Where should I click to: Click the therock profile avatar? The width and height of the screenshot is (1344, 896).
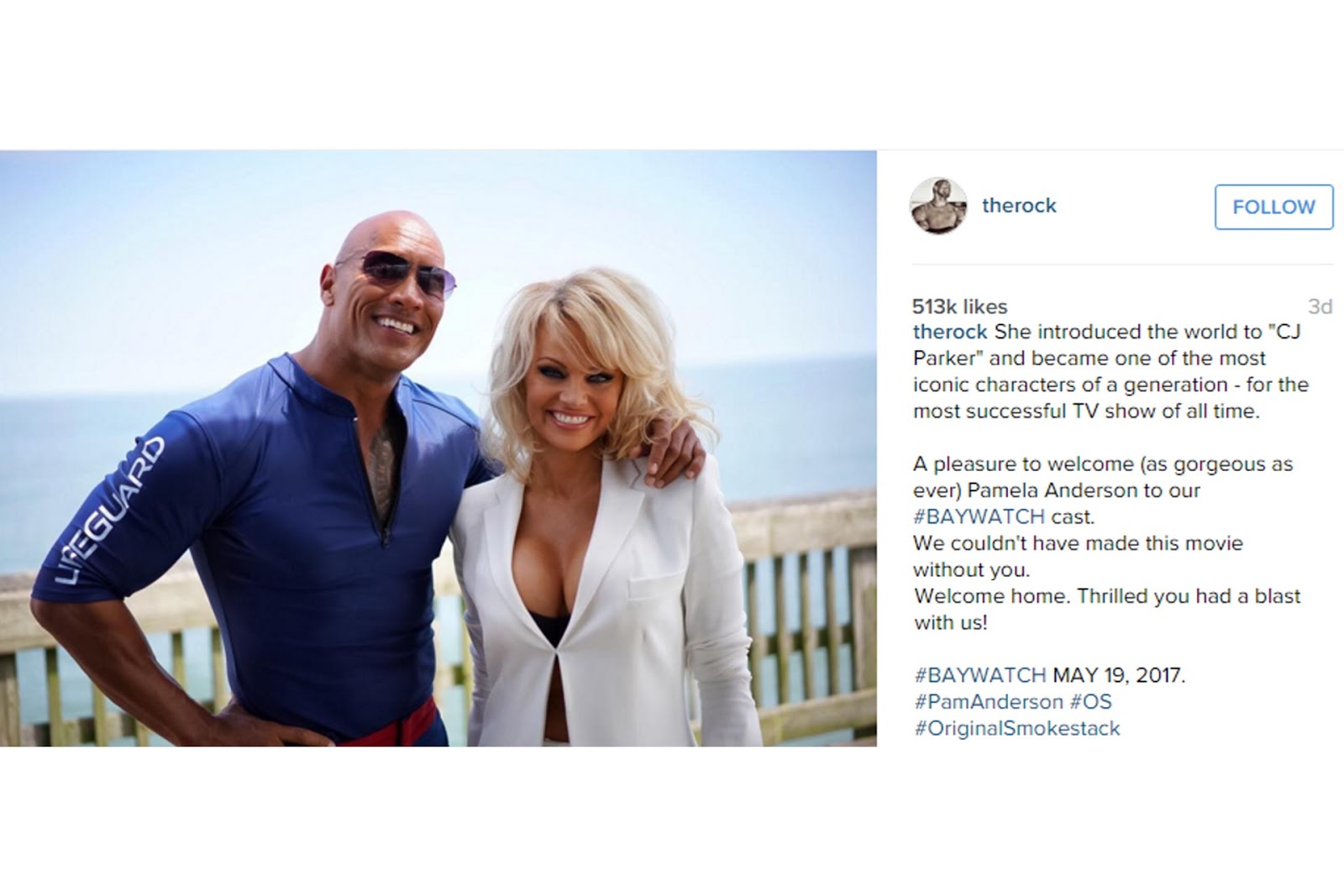pyautogui.click(x=938, y=206)
